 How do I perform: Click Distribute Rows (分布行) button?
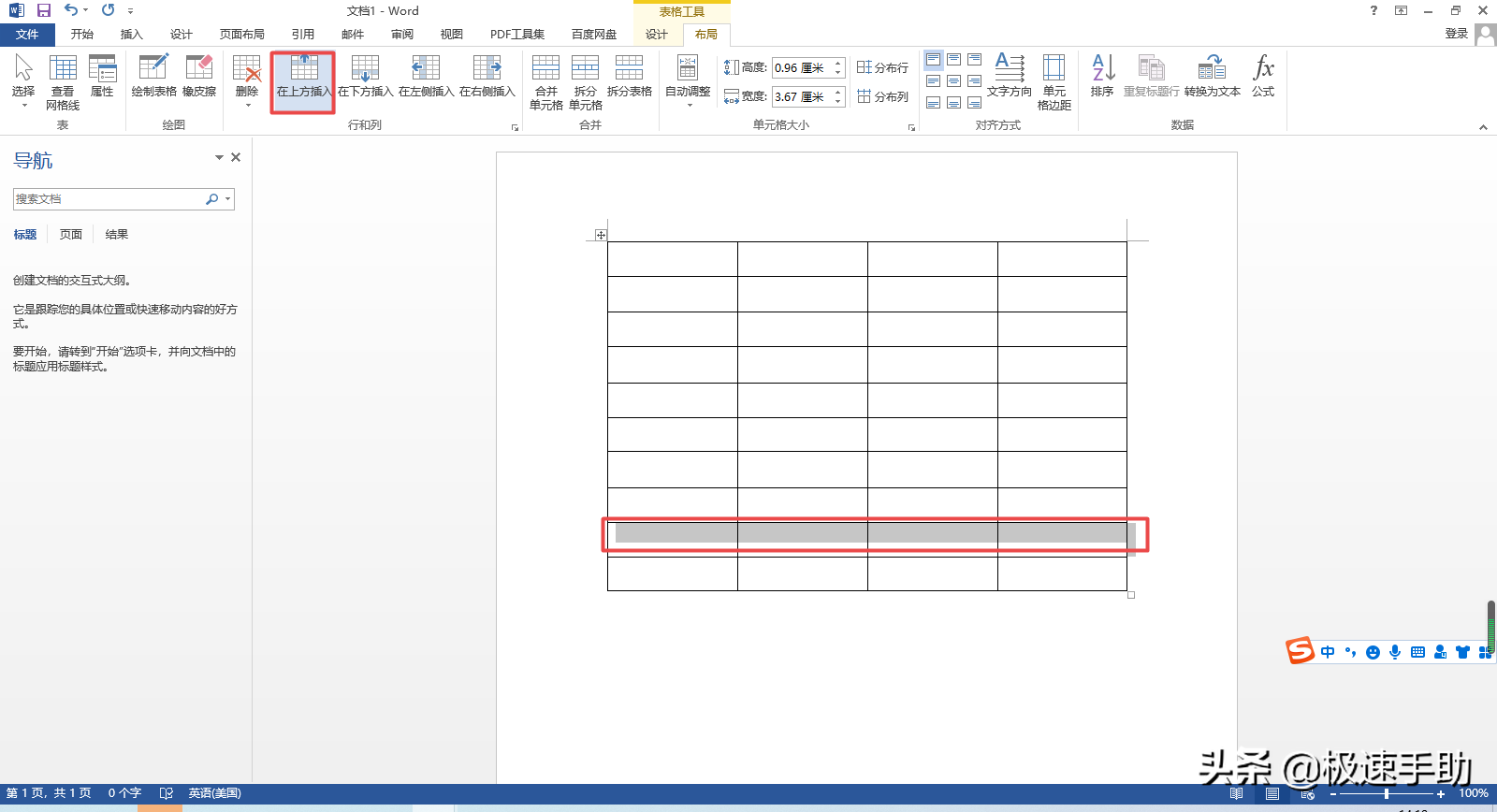pos(882,67)
